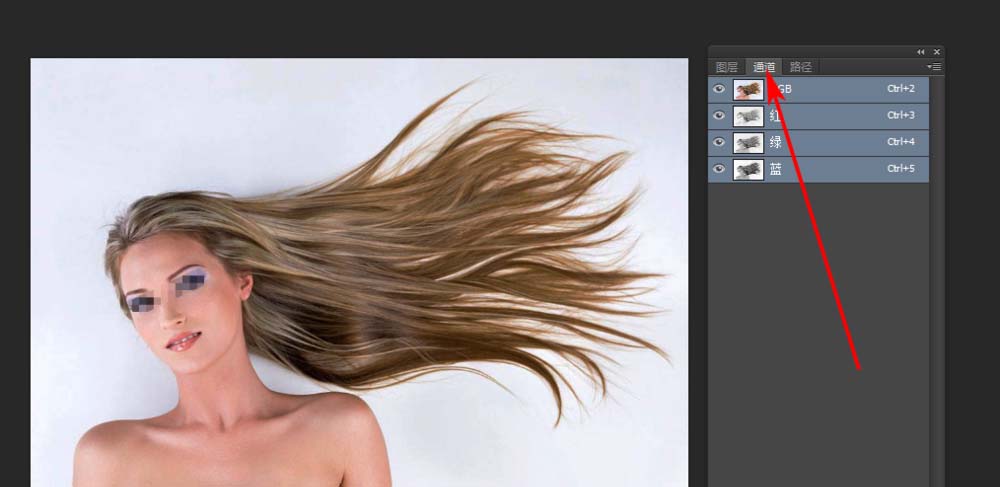The height and width of the screenshot is (487, 1000).
Task: Collapse the panel with the double-arrow icon
Action: [921, 51]
